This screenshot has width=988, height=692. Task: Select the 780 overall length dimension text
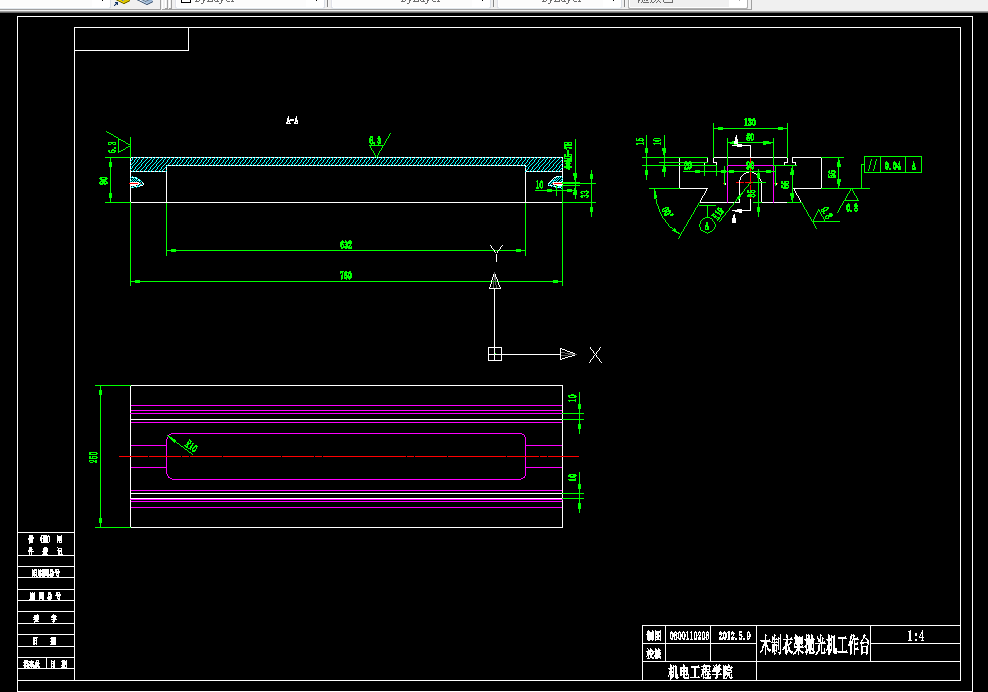(346, 275)
